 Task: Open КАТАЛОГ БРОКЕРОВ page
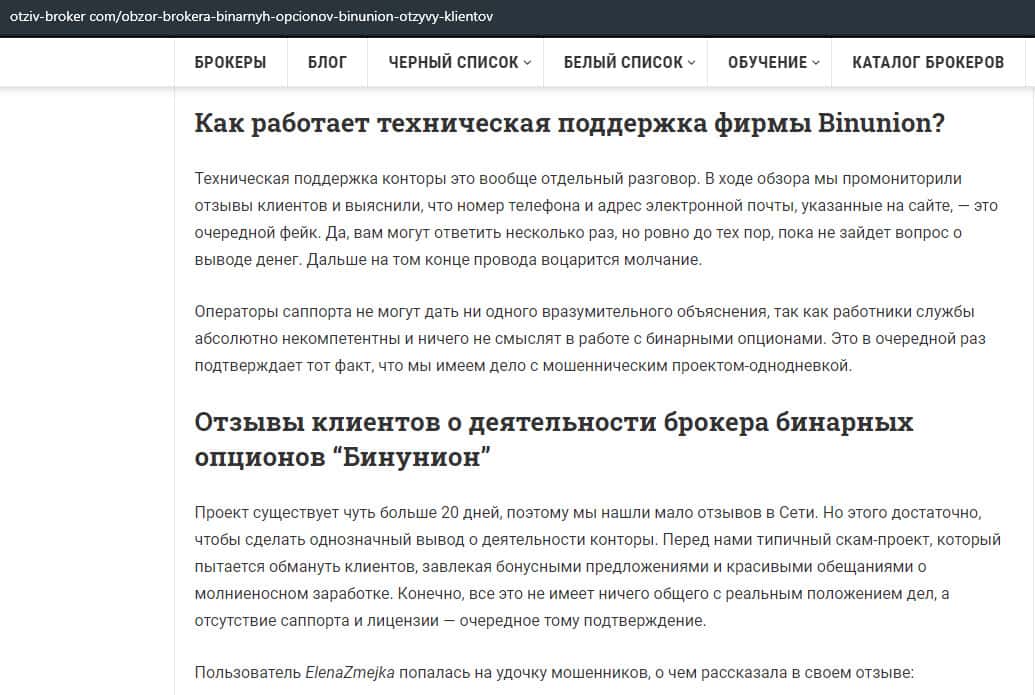point(928,62)
